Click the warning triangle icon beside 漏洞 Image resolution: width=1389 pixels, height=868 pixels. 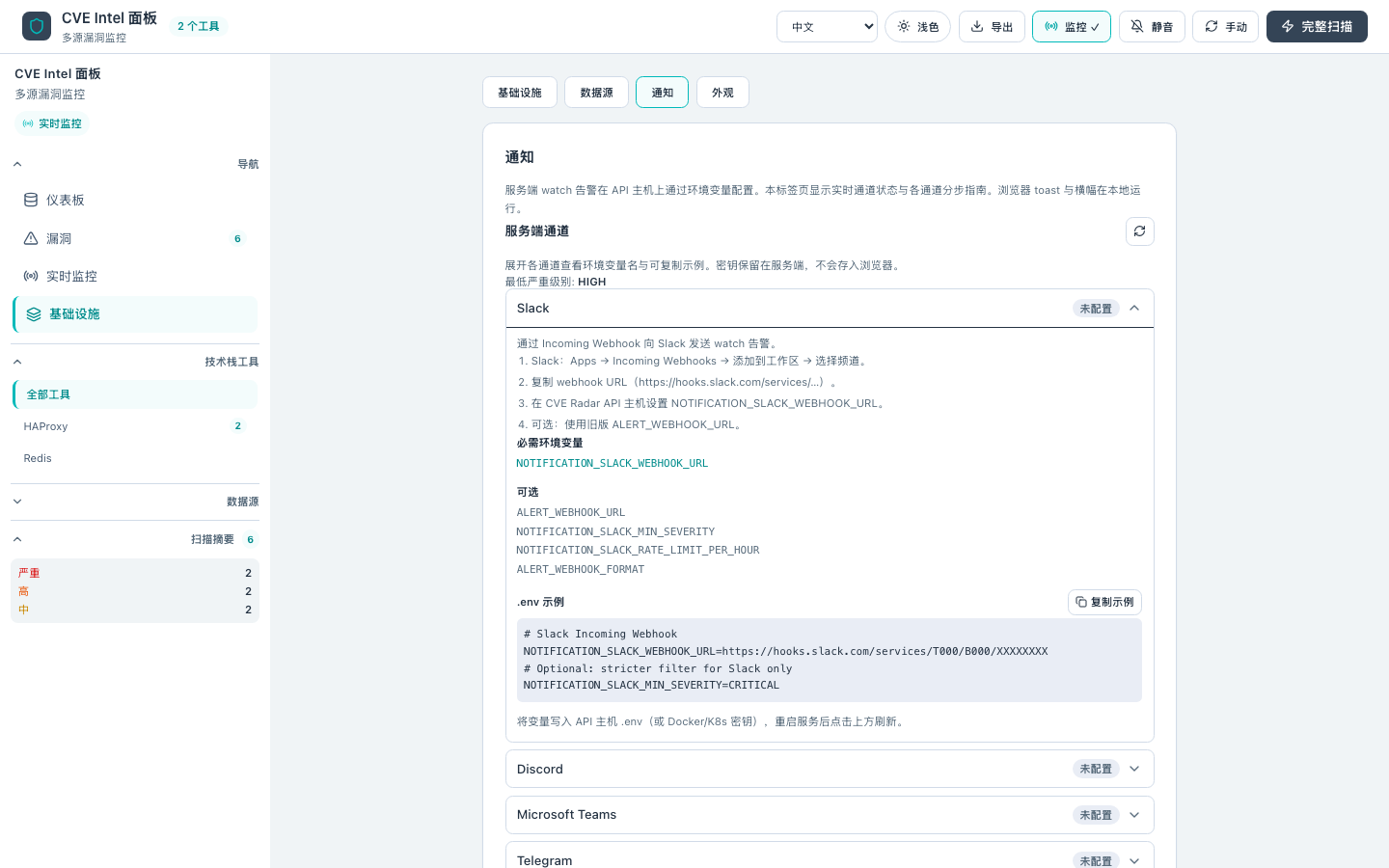[31, 238]
